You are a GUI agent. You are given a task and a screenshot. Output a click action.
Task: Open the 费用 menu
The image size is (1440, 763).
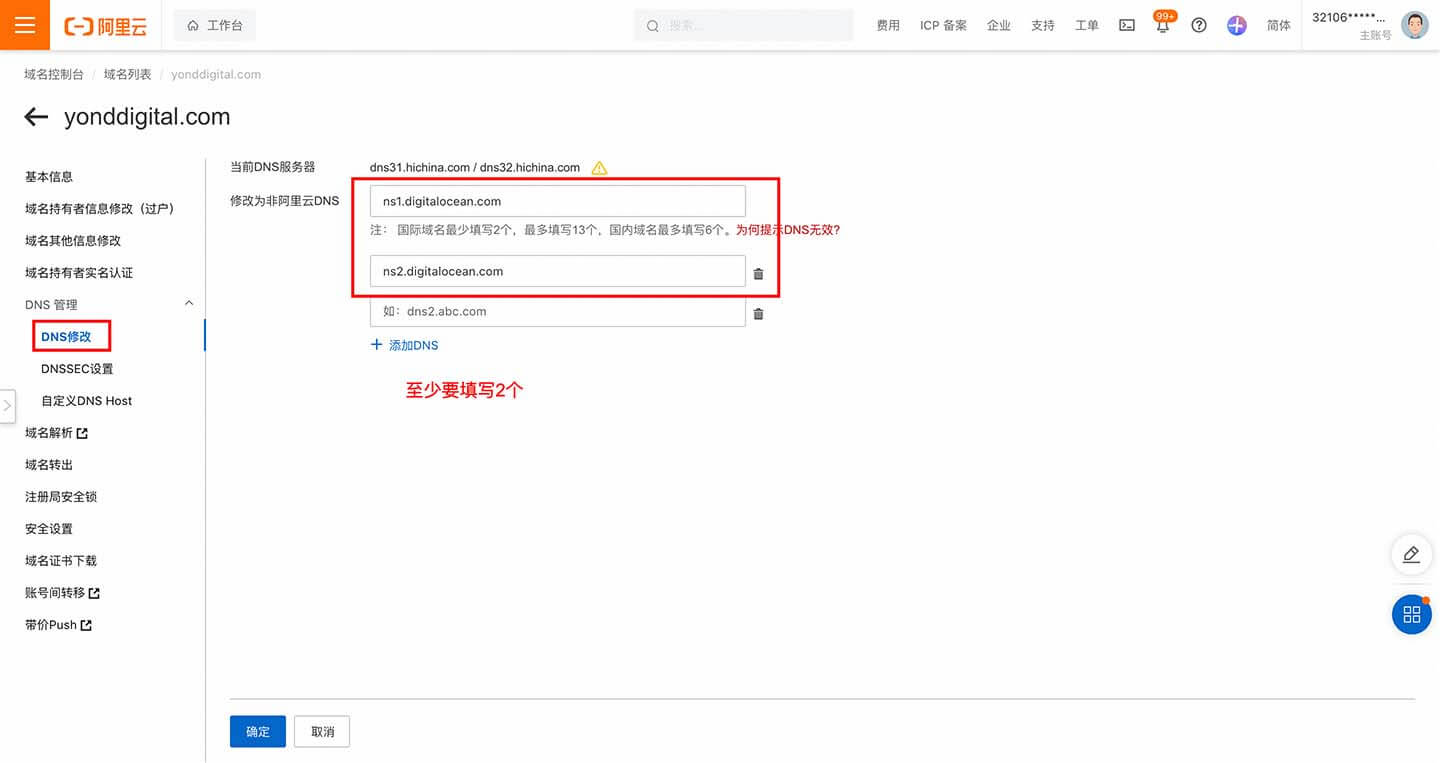pyautogui.click(x=888, y=25)
